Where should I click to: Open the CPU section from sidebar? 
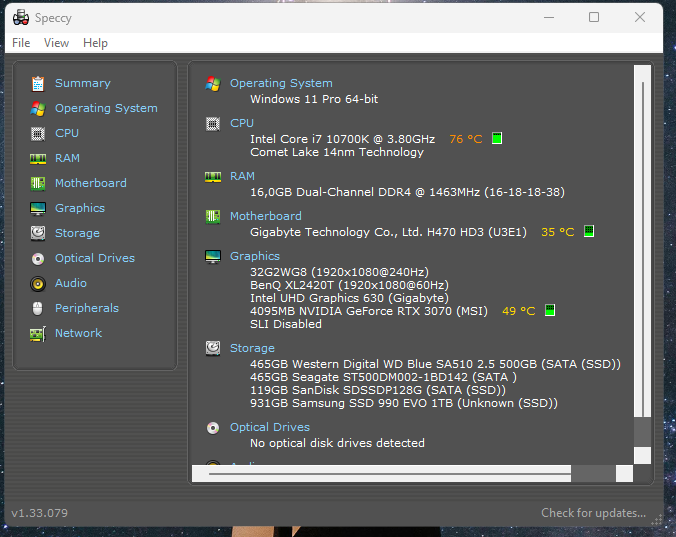(67, 133)
